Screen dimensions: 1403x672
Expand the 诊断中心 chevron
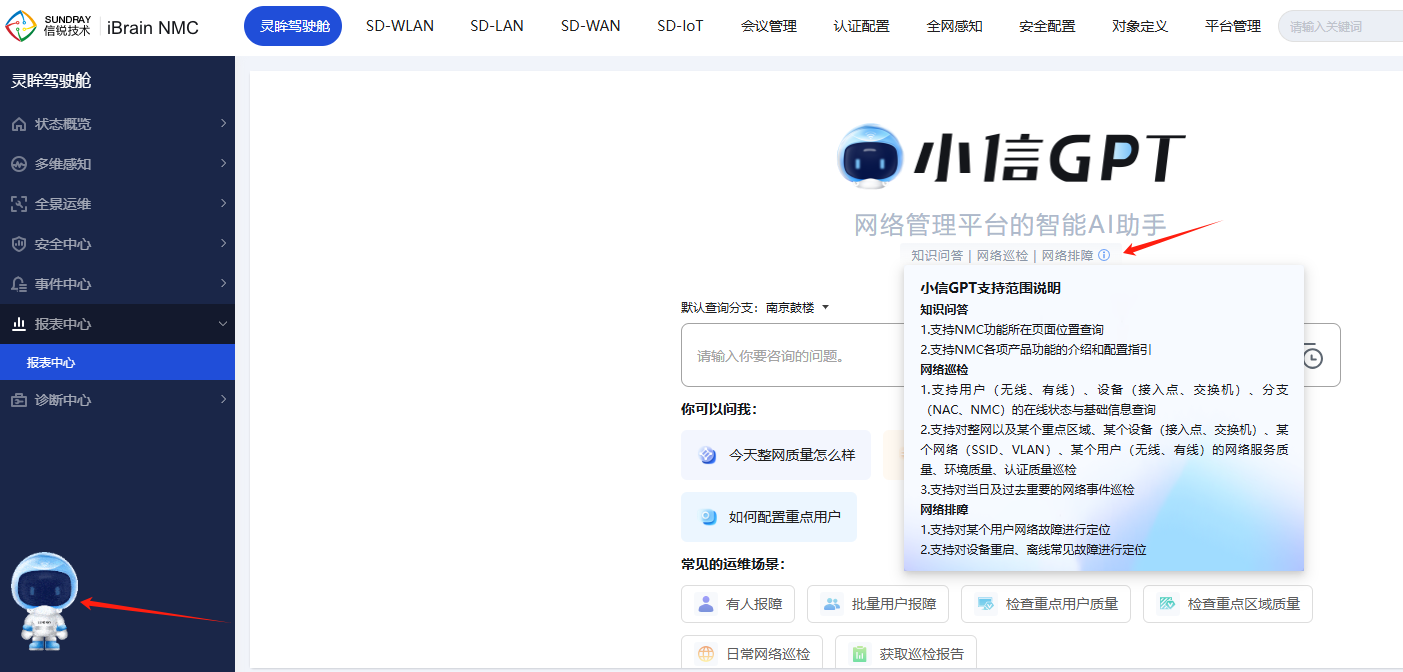tap(223, 399)
